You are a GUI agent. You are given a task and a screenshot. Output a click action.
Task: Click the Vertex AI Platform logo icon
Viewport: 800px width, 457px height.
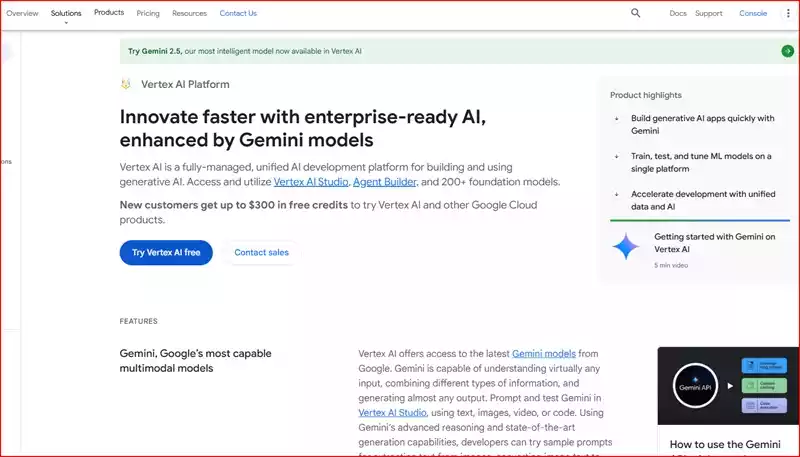126,84
